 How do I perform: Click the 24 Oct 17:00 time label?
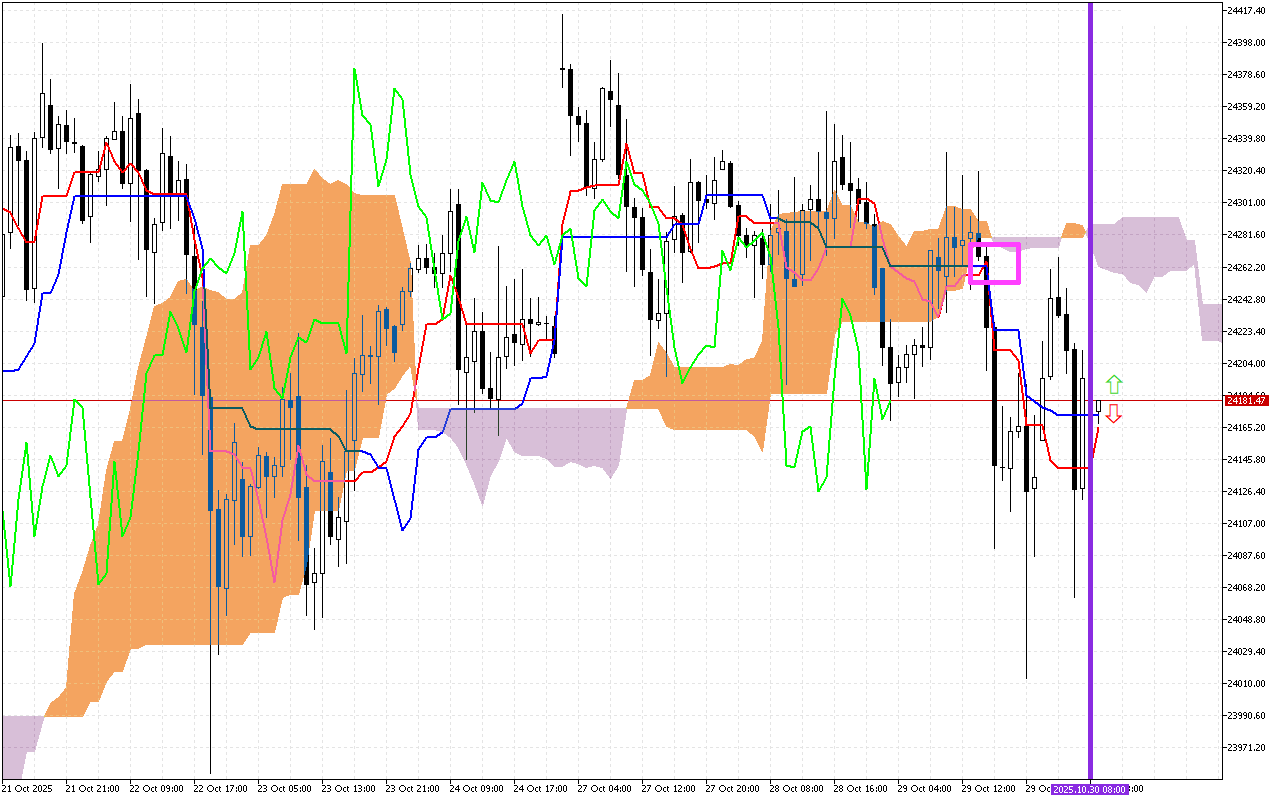(x=540, y=789)
